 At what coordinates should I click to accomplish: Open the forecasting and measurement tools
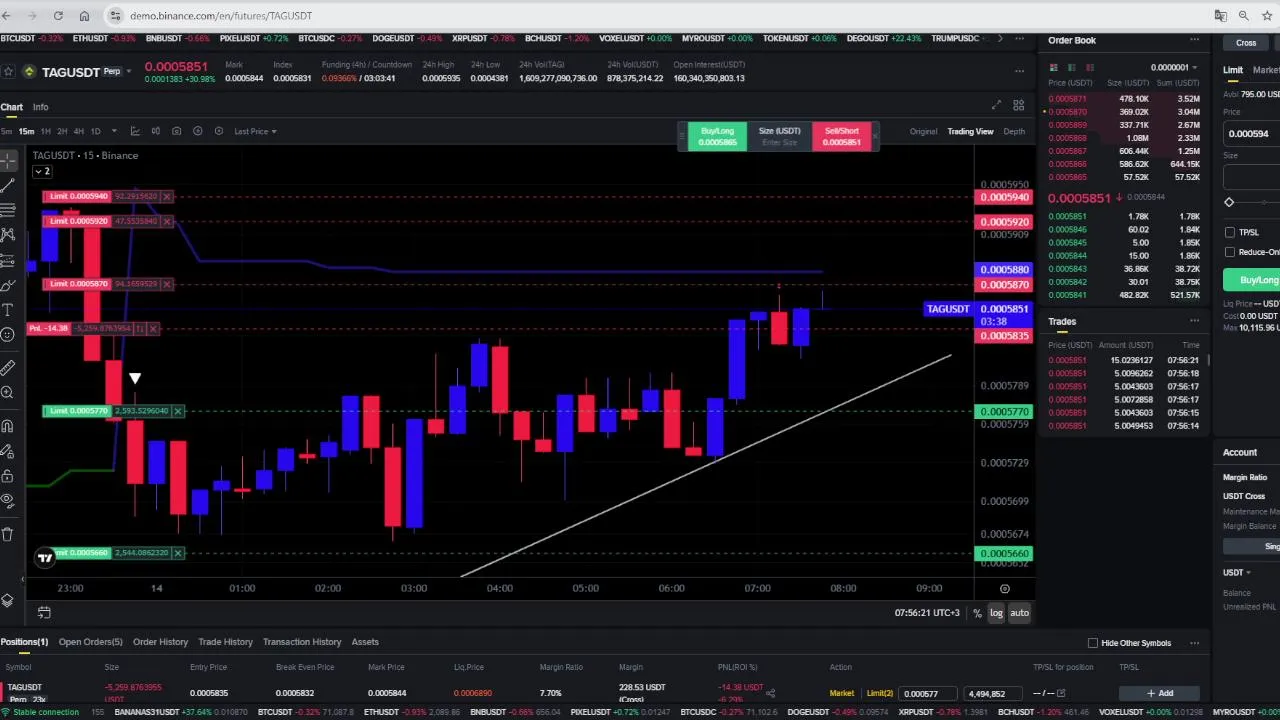click(x=8, y=261)
